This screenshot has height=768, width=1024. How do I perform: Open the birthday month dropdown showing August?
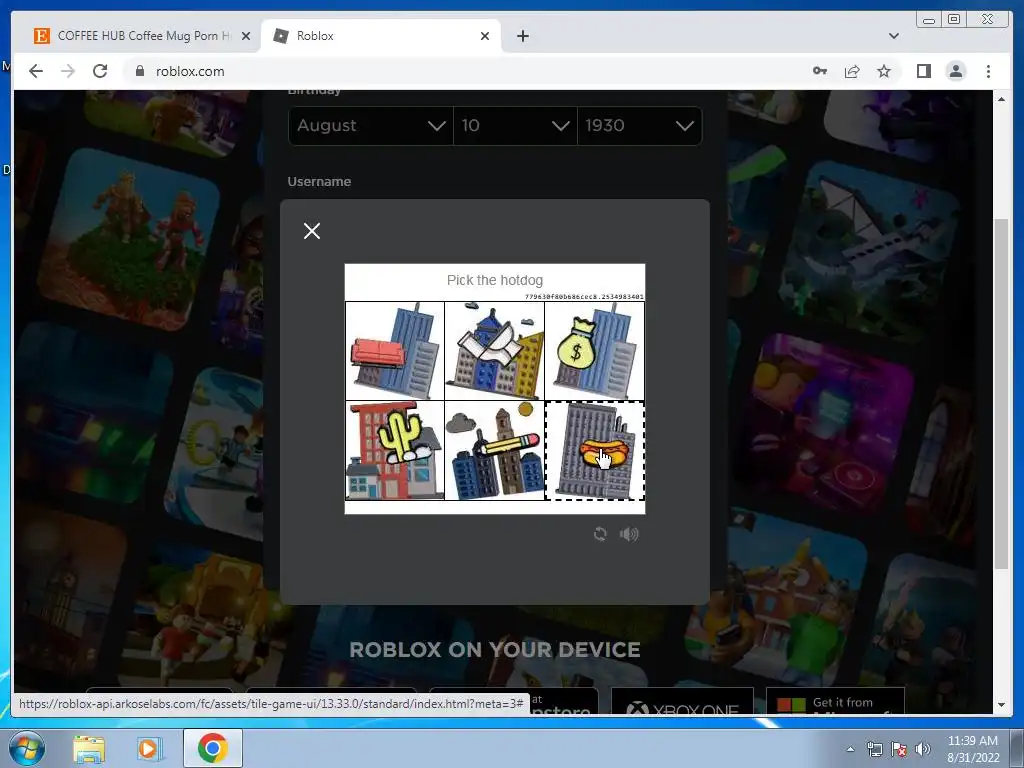[370, 125]
